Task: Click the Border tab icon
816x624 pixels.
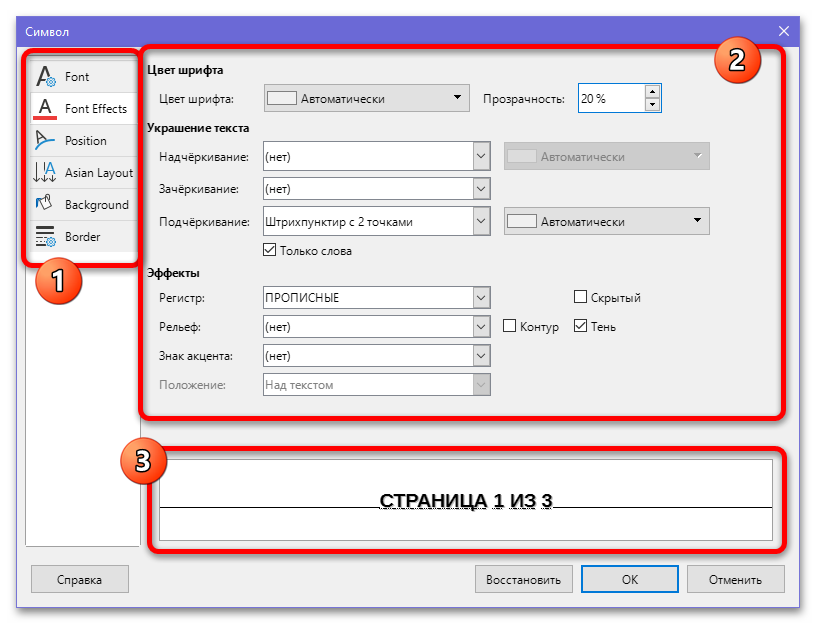Action: click(x=45, y=236)
